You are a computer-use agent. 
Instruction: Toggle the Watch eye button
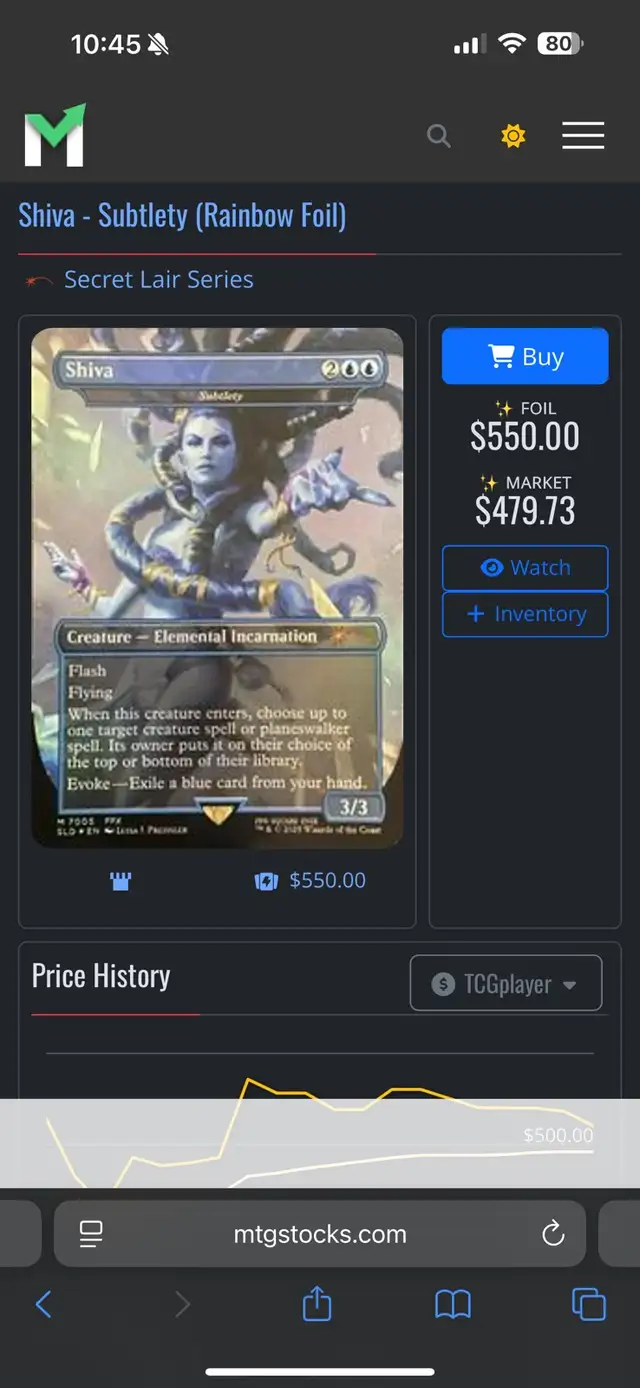(x=525, y=568)
